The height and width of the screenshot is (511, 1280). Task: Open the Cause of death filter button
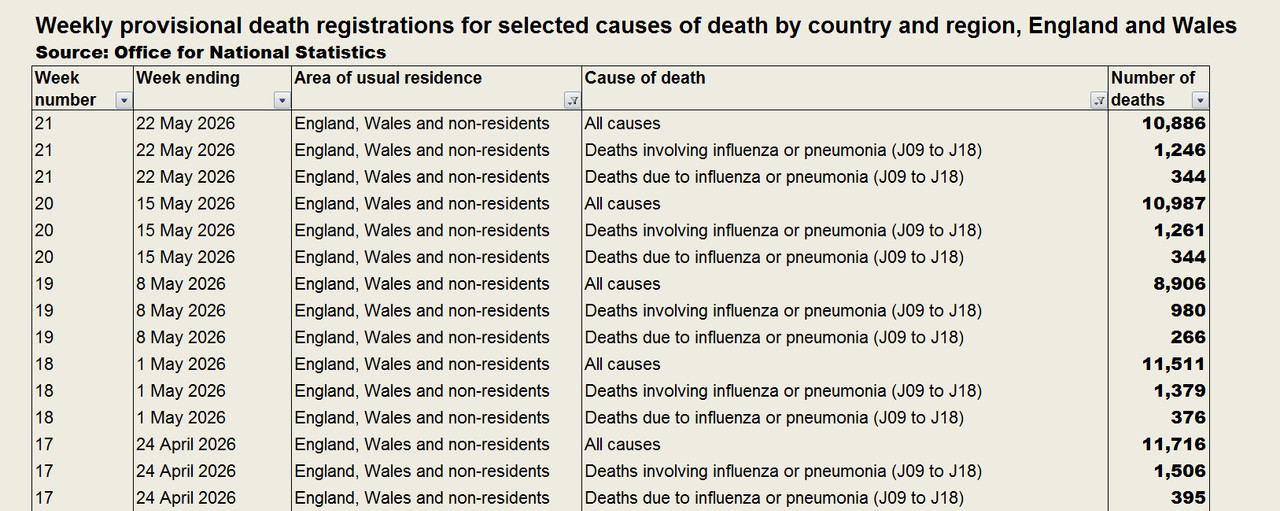(1099, 101)
